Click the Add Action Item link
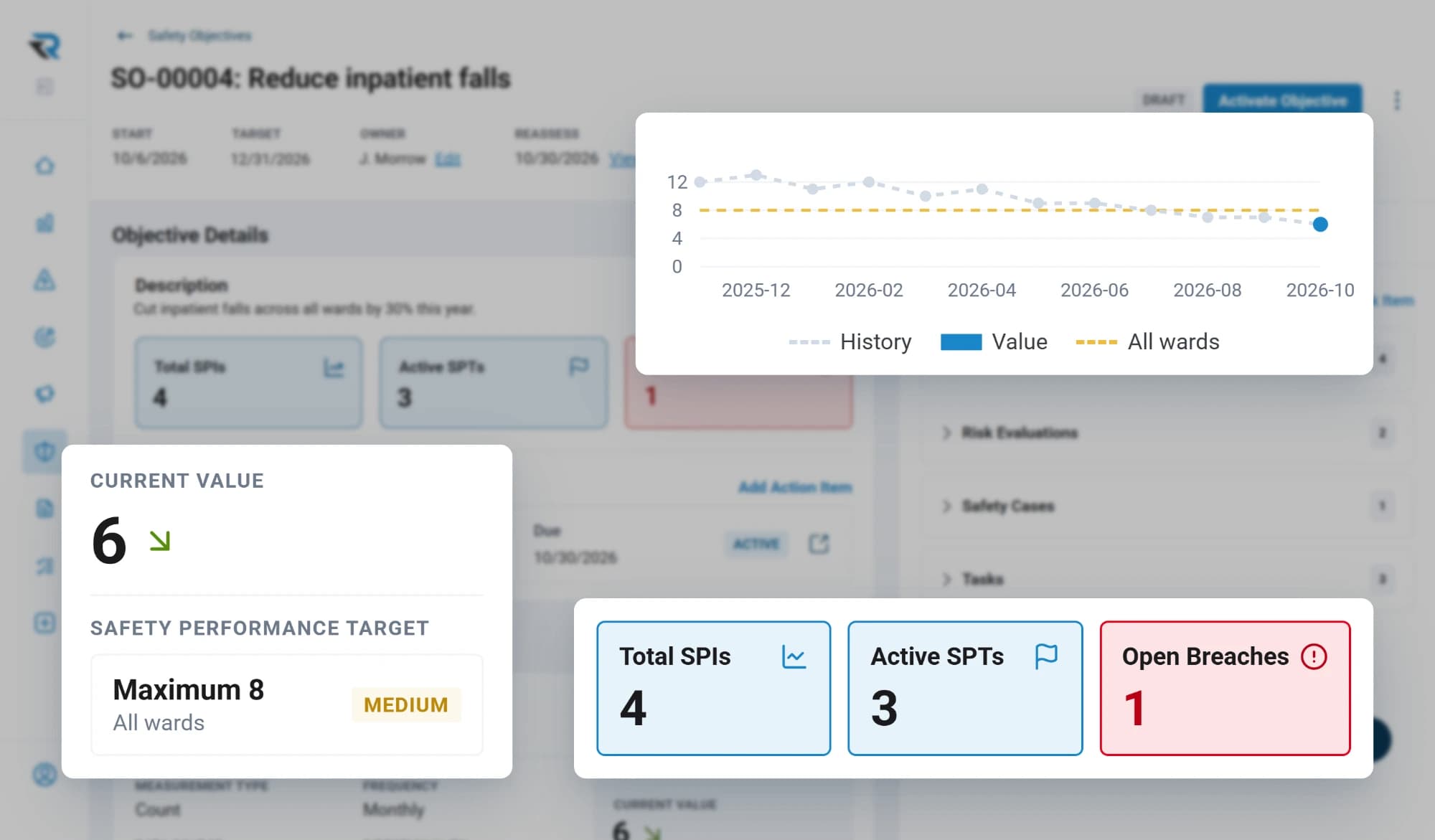Screen dimensions: 1435x840 tap(795, 487)
